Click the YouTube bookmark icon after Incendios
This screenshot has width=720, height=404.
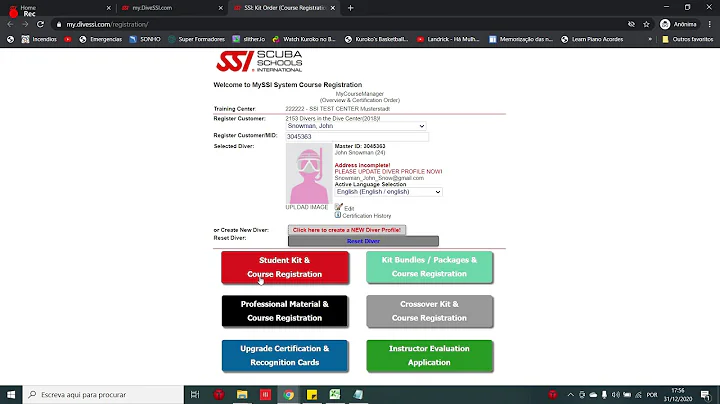tap(68, 39)
